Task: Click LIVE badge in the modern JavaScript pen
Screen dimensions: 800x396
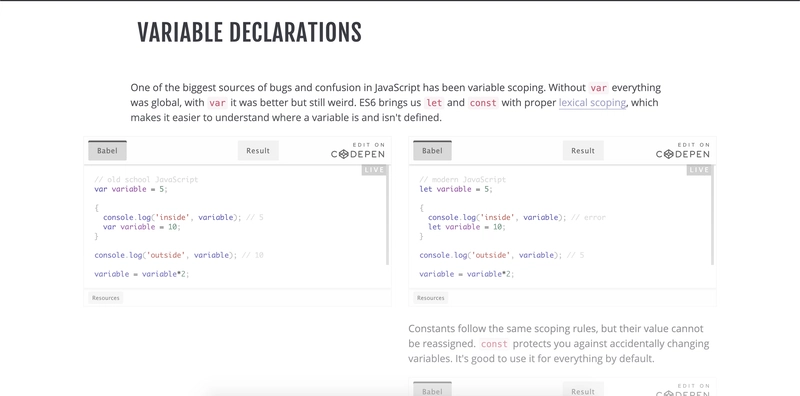Action: [699, 170]
